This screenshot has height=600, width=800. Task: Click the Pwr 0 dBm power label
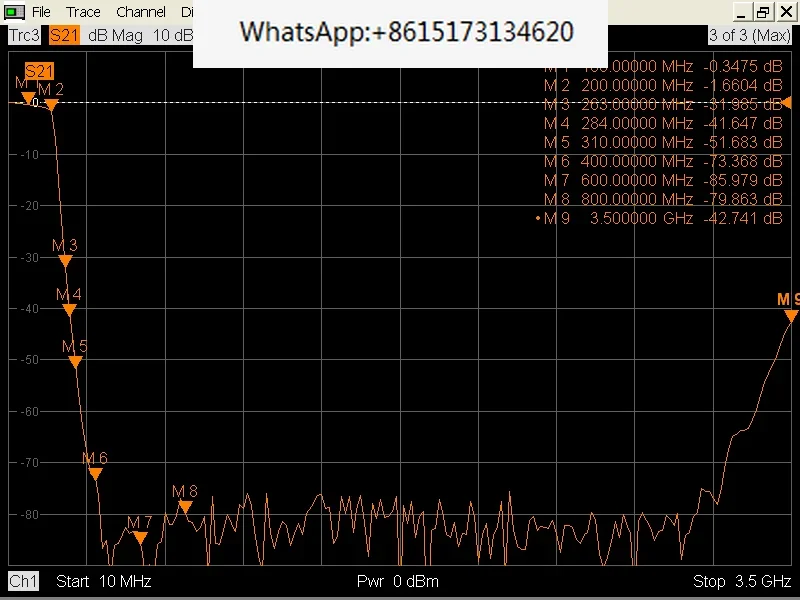point(397,581)
